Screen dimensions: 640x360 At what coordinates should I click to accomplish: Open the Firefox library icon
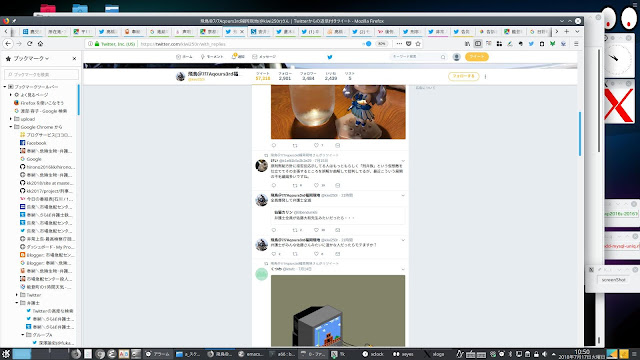point(467,44)
